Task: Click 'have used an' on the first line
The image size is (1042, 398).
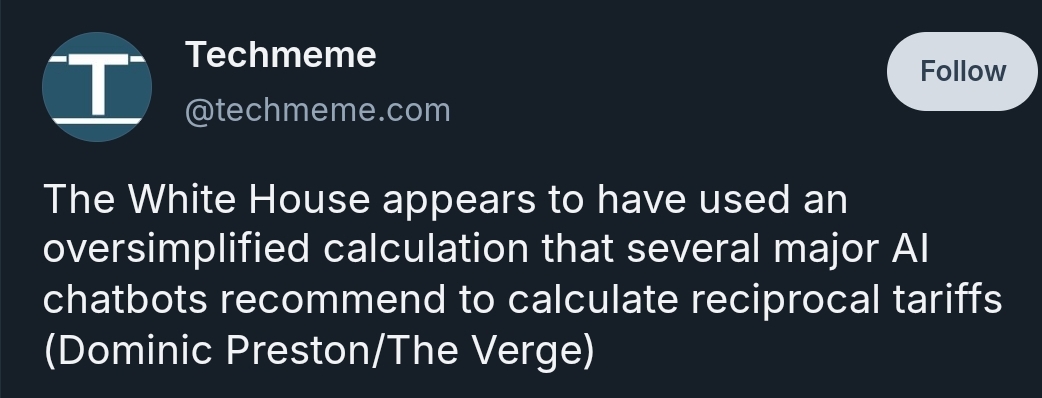Action: pos(722,199)
